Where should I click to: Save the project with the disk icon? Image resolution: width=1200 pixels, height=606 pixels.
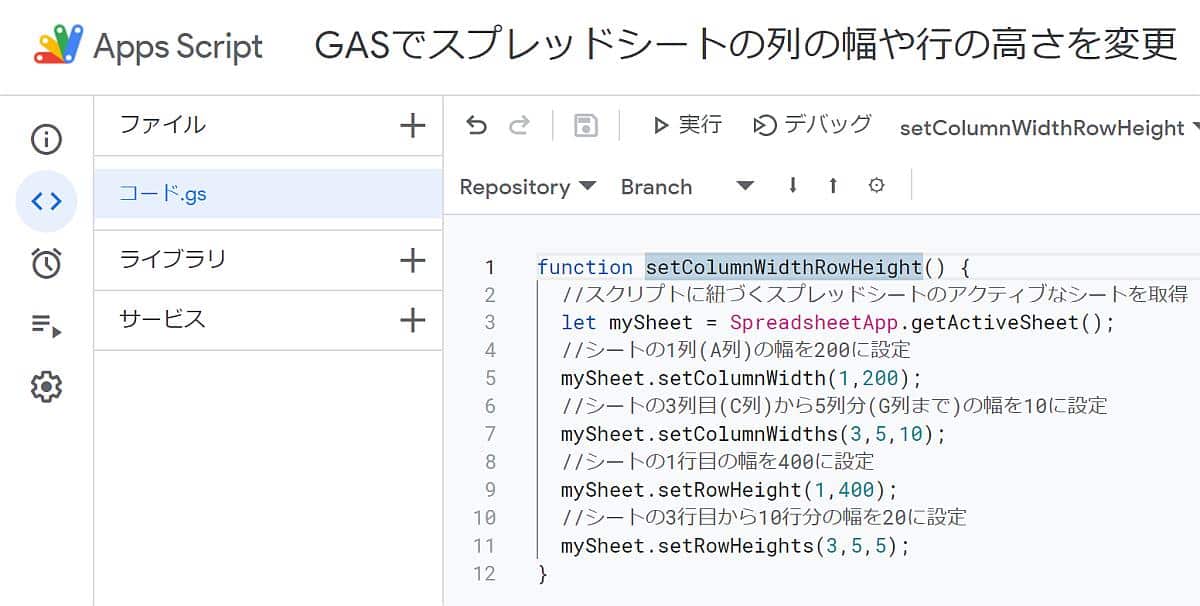pos(585,125)
